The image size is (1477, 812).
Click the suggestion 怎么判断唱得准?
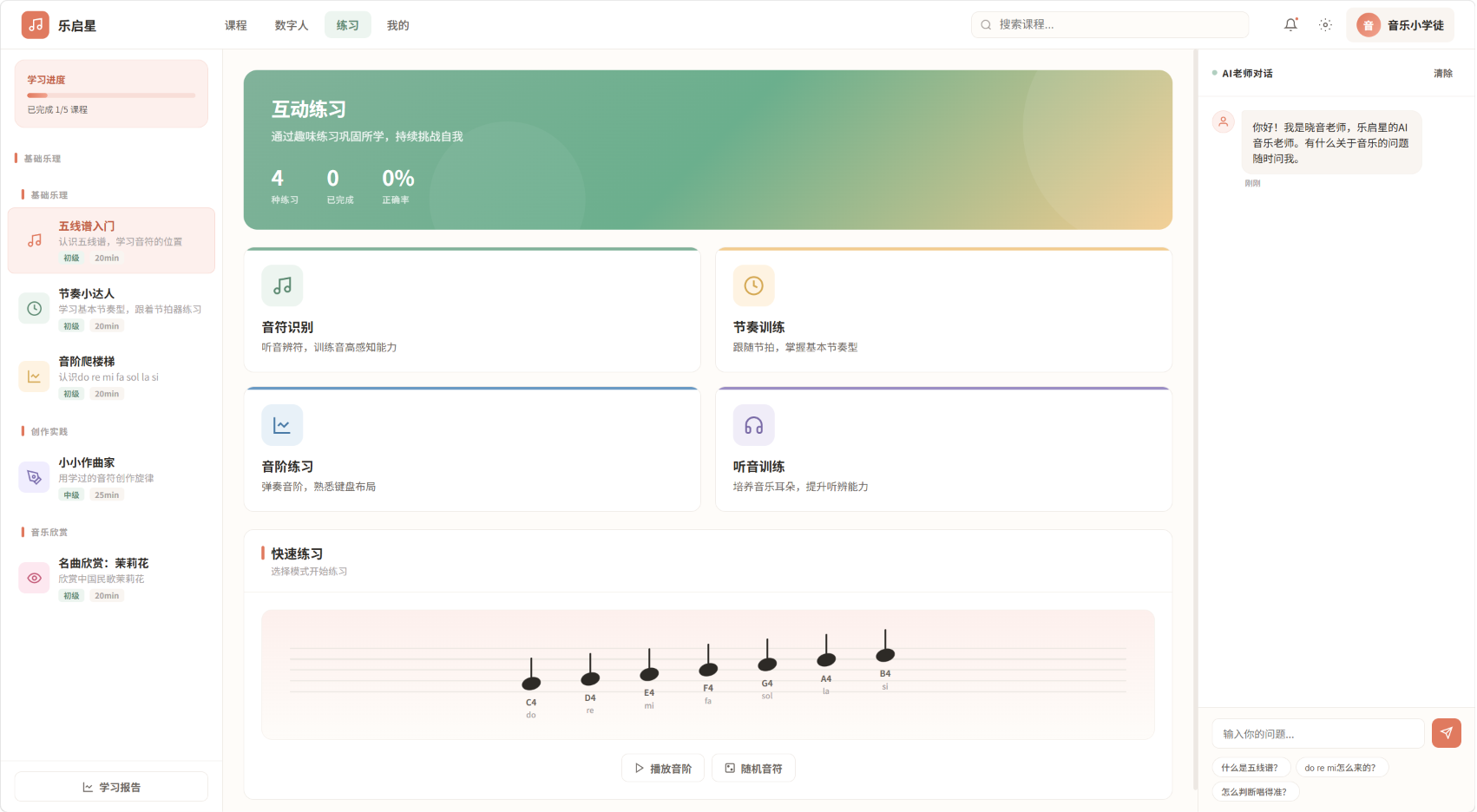[1255, 791]
